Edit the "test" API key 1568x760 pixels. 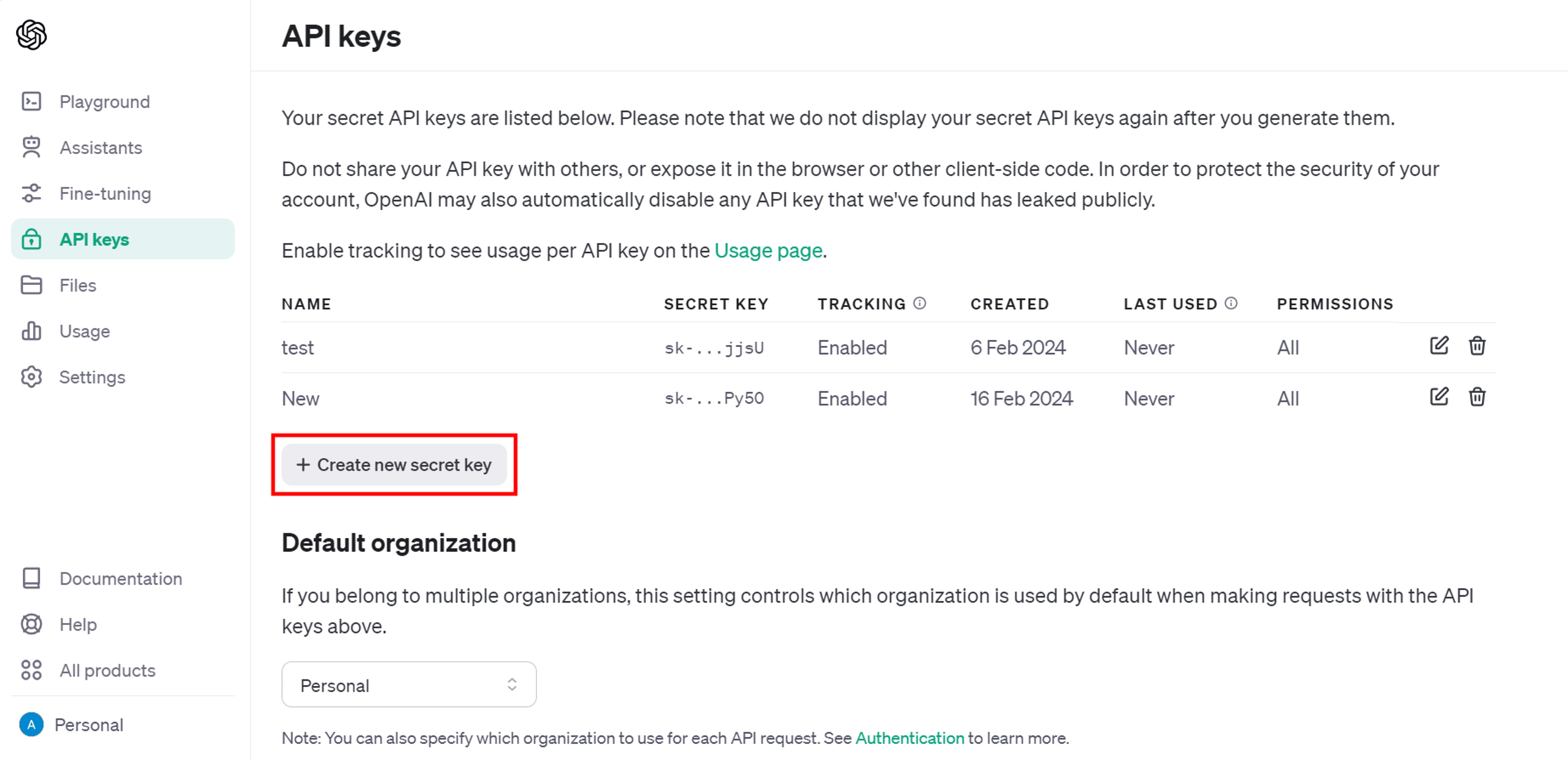(1438, 346)
